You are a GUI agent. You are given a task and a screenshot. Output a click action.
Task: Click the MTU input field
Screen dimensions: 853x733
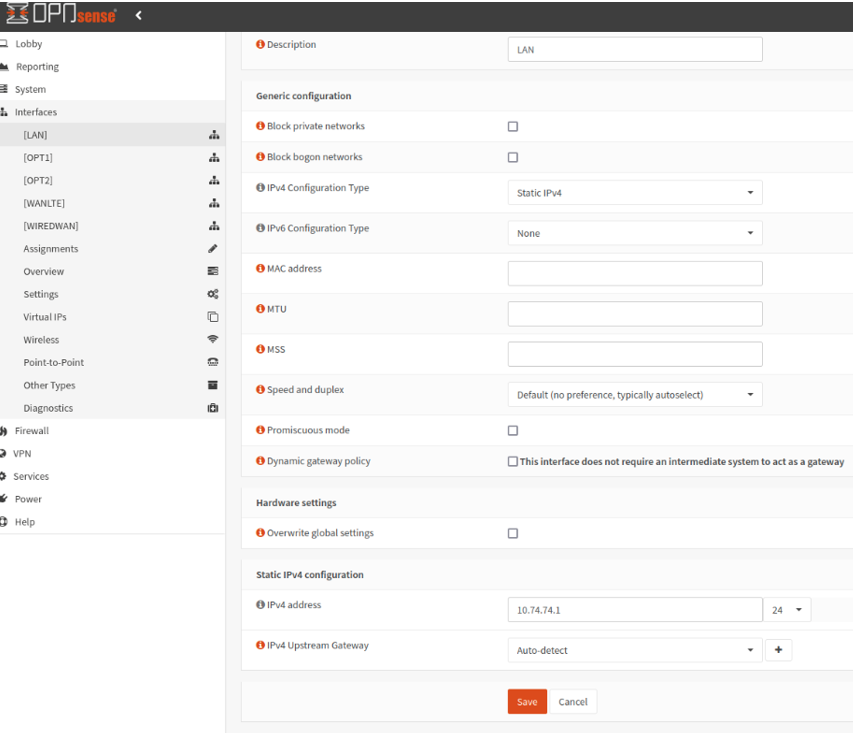click(x=635, y=314)
